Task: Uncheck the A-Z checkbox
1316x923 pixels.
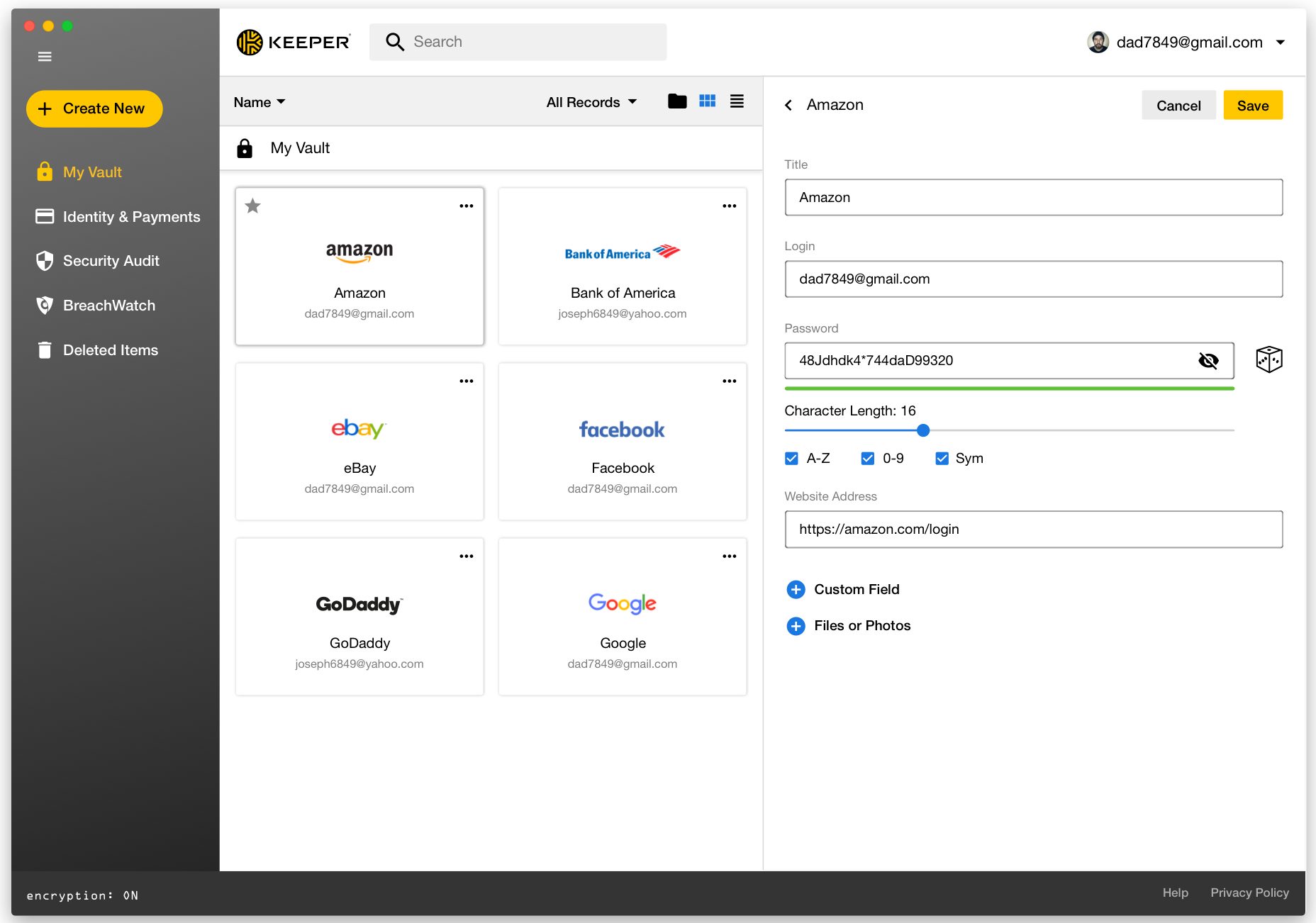Action: point(791,459)
